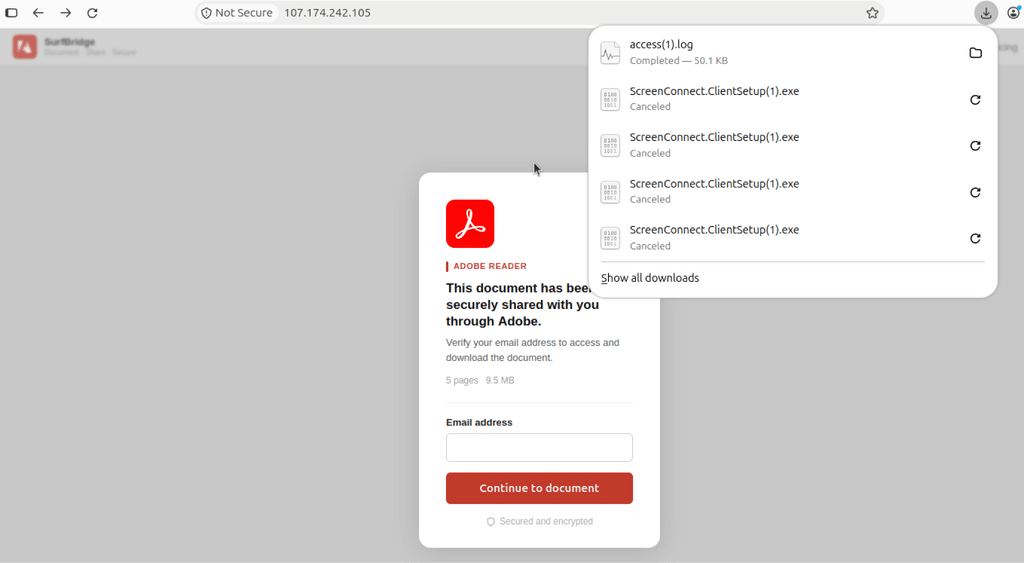Open the profile account icon in toolbar
1024x563 pixels.
click(1014, 12)
